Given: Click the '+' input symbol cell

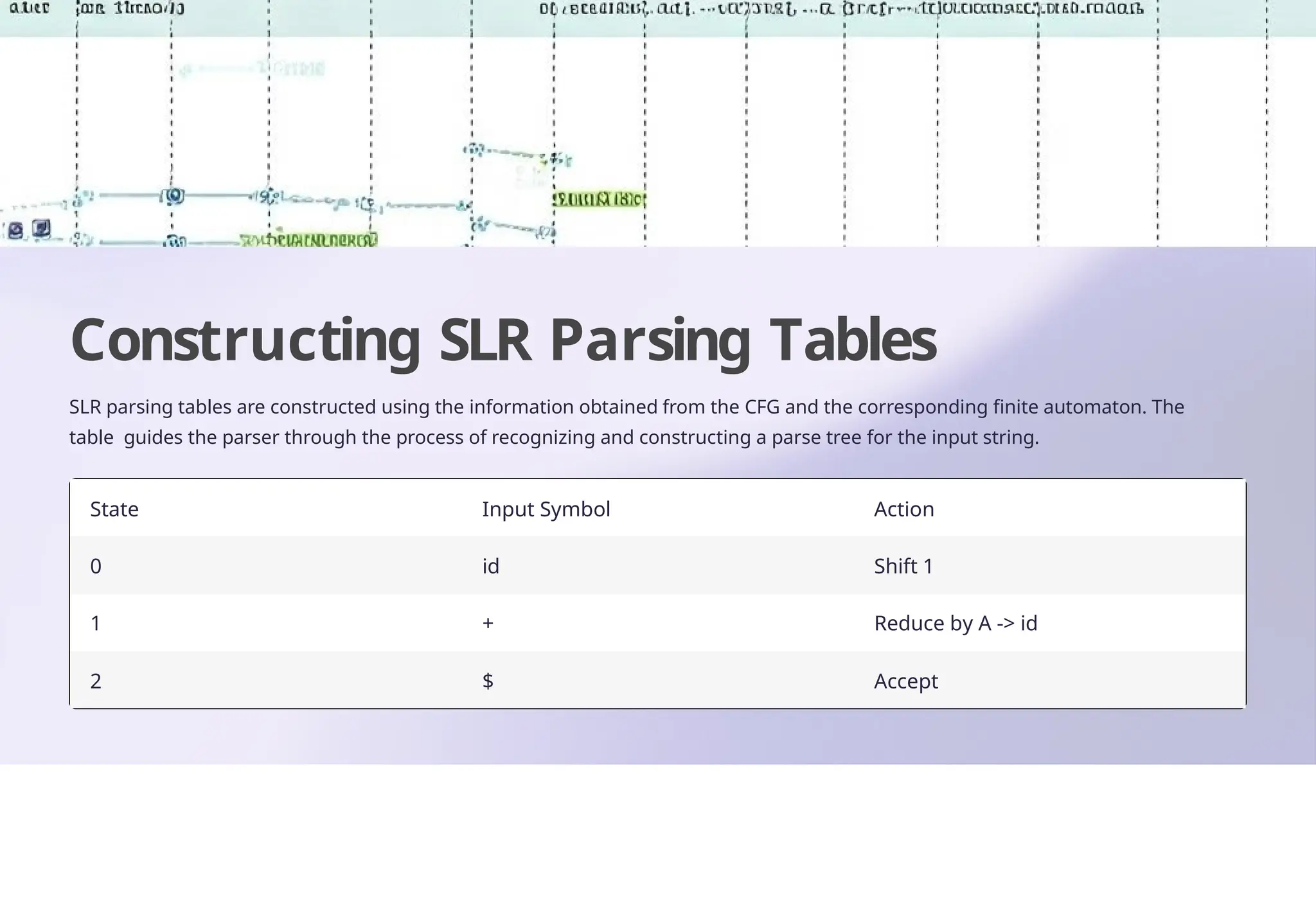Looking at the screenshot, I should coord(488,623).
